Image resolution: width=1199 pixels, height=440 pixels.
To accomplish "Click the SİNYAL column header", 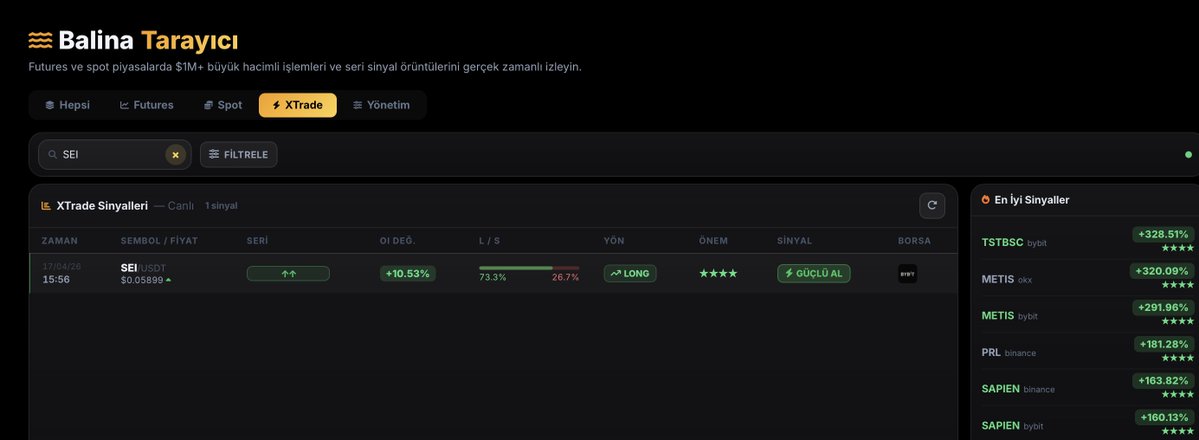I will click(x=794, y=240).
